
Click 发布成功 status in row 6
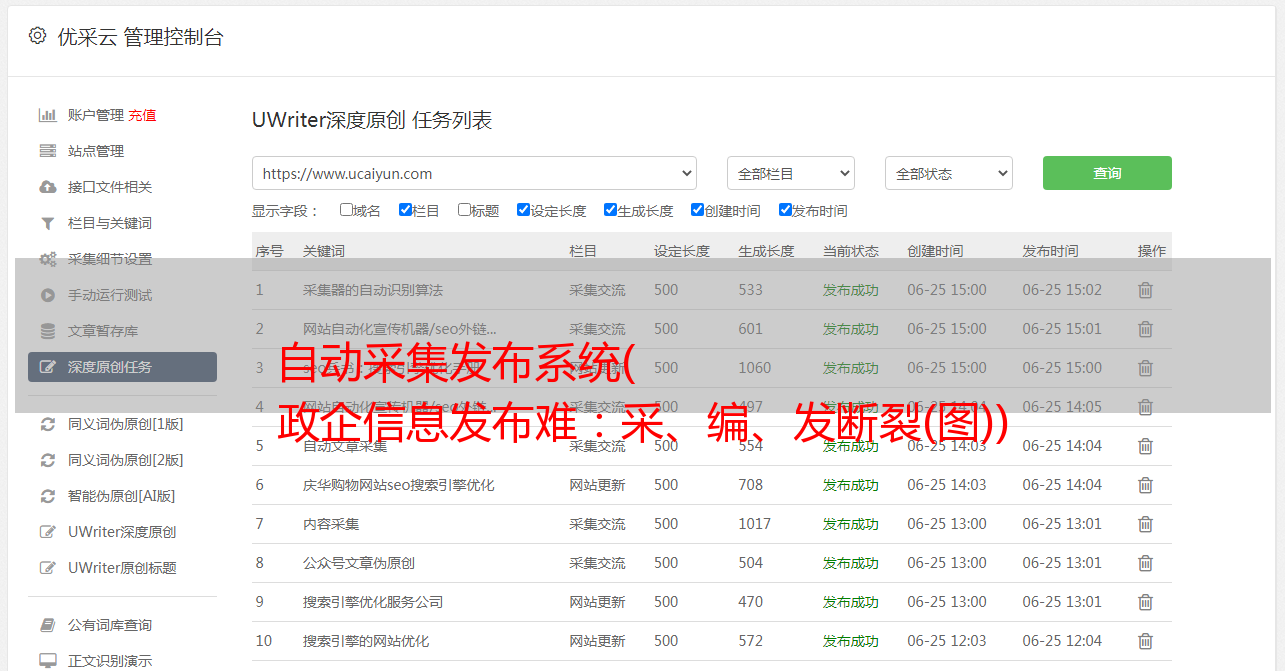click(x=851, y=485)
